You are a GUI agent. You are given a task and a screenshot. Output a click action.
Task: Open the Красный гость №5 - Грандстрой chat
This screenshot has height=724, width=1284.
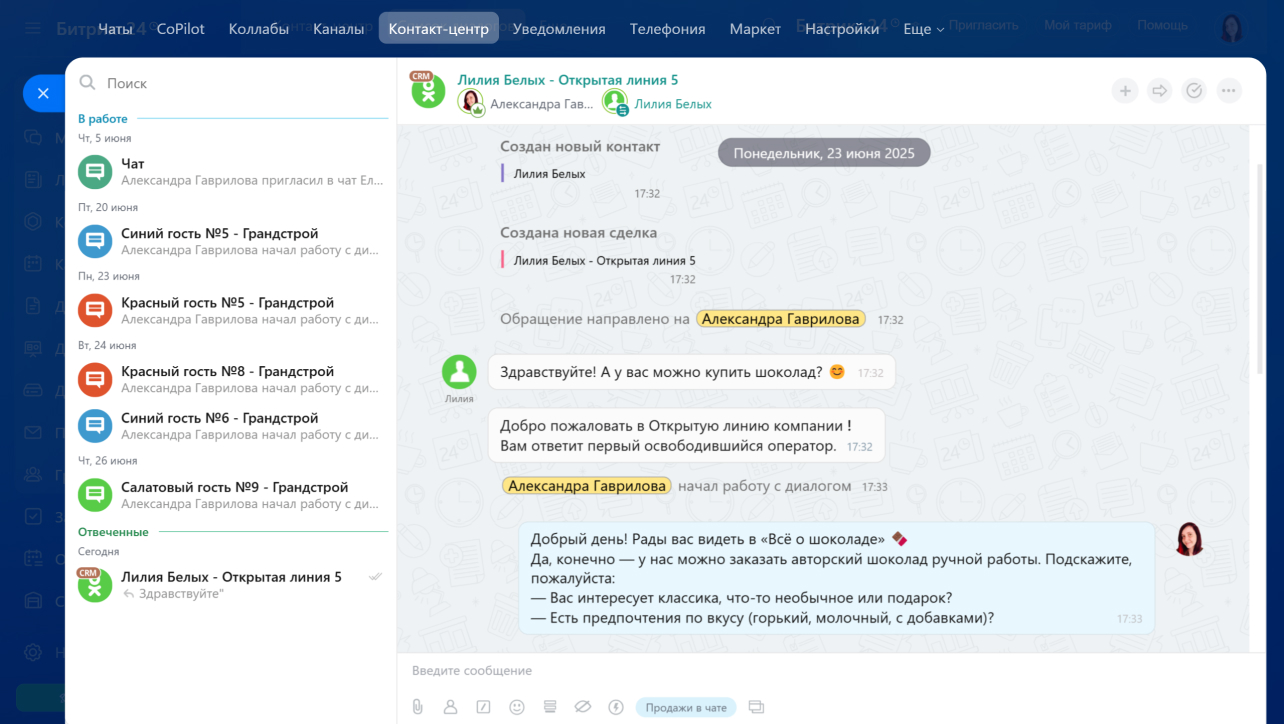coord(232,310)
